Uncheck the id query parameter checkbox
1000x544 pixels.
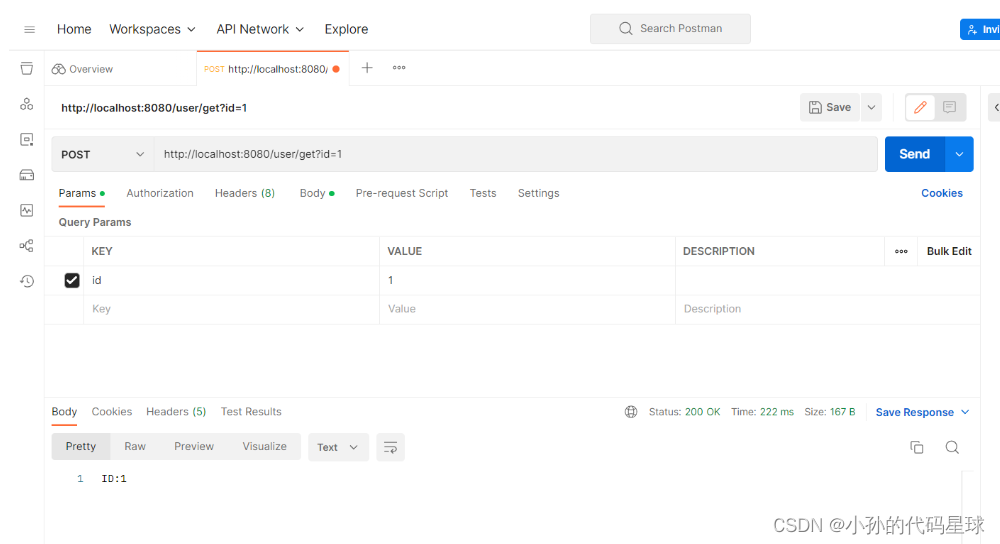pyautogui.click(x=72, y=280)
